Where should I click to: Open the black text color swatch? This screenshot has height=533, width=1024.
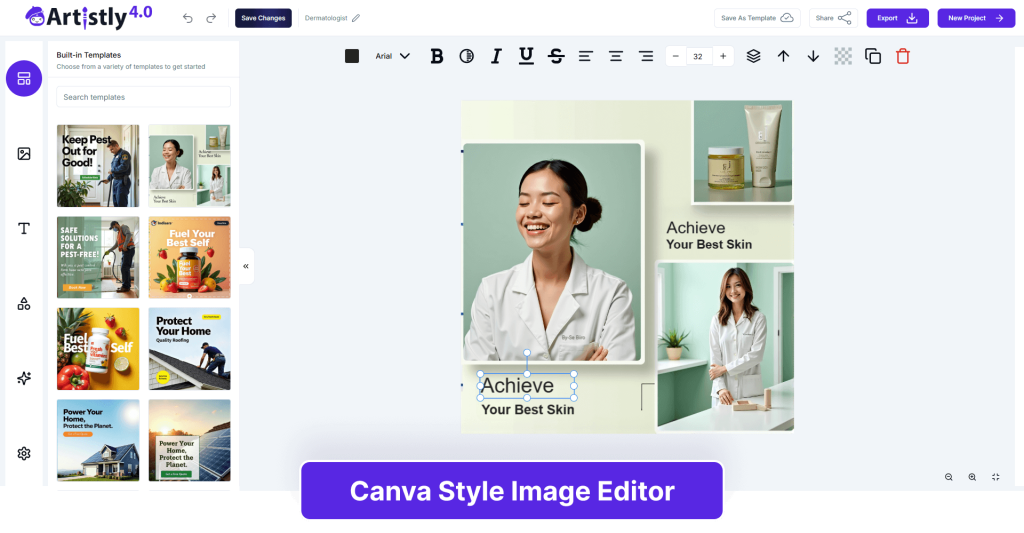click(352, 56)
